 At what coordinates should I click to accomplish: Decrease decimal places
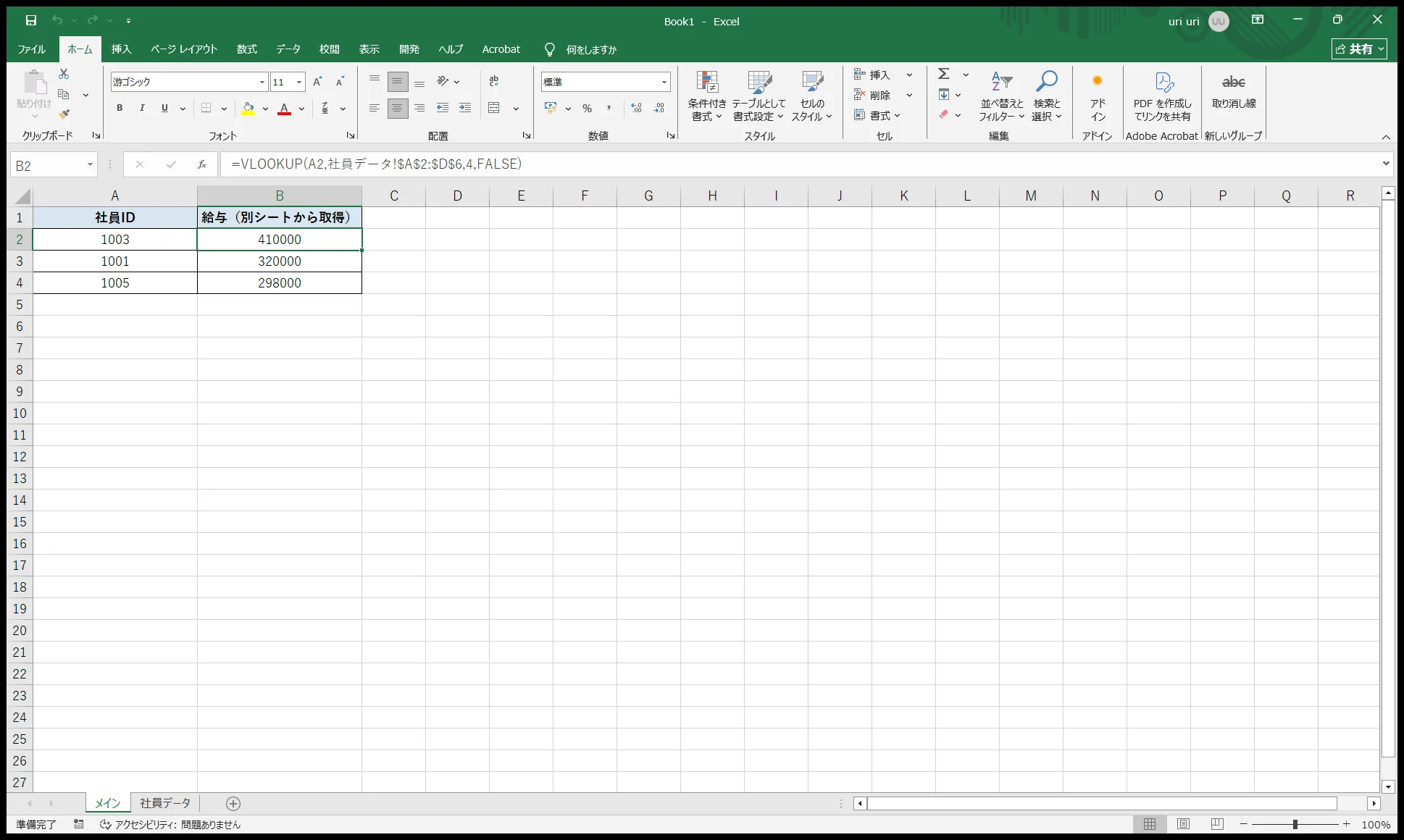[x=659, y=109]
